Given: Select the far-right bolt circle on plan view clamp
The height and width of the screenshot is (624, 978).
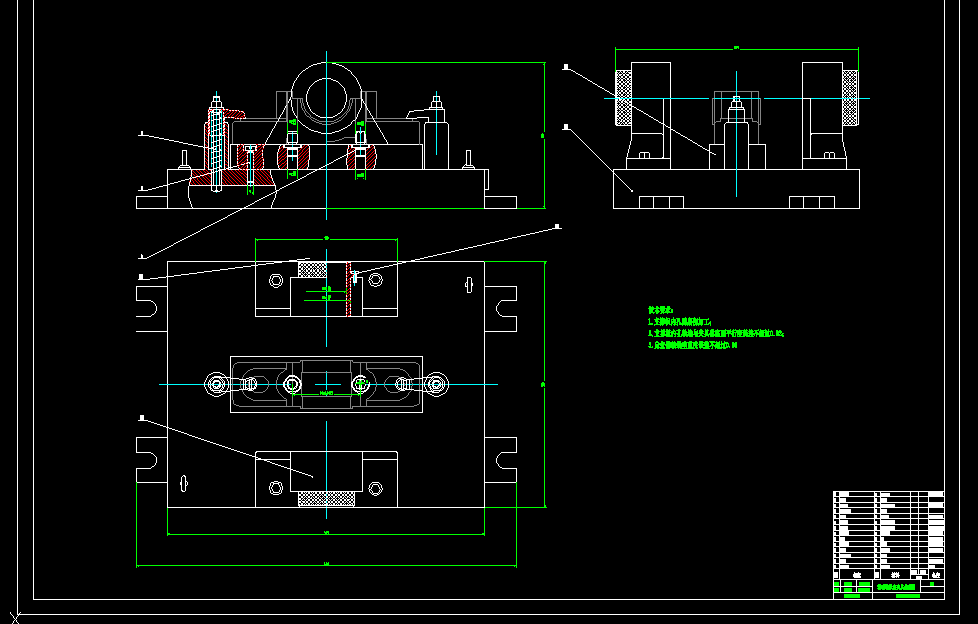Looking at the screenshot, I should pos(437,384).
